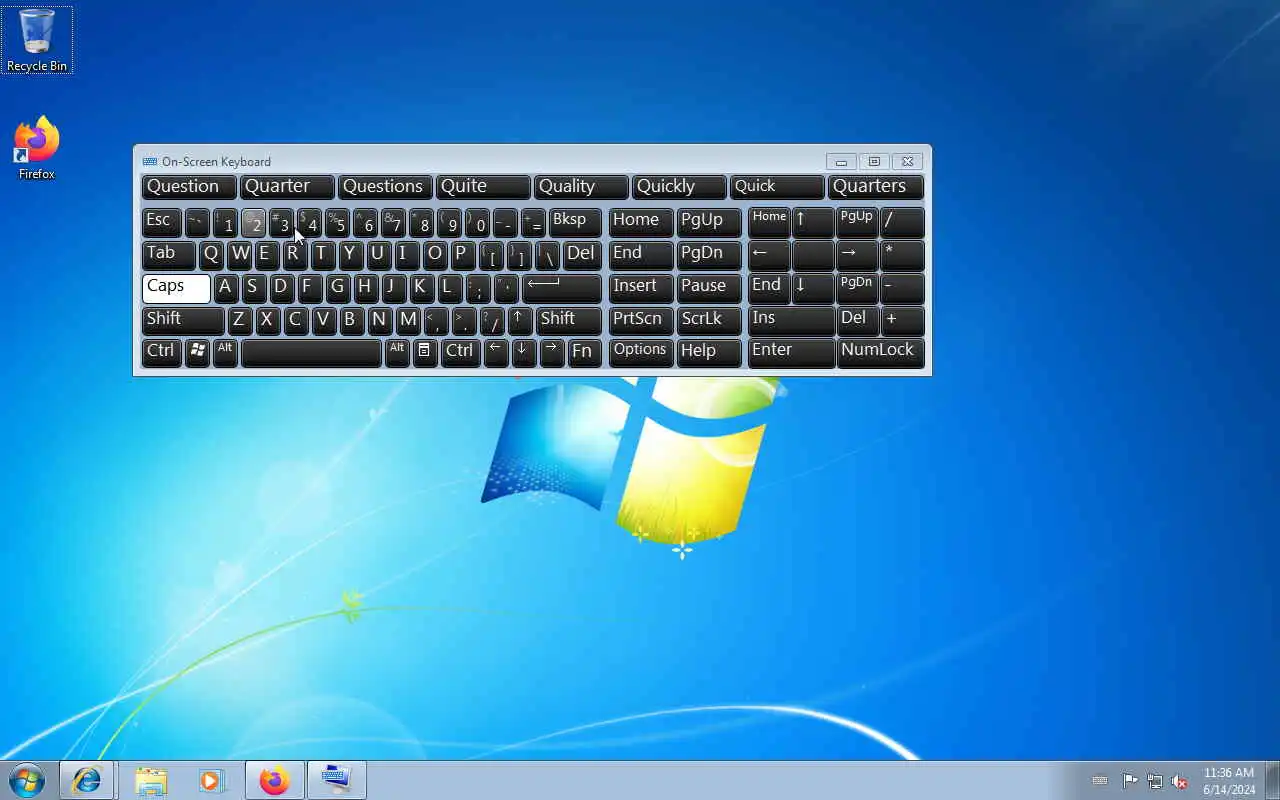The height and width of the screenshot is (800, 1280).
Task: Choose the prediction word Question
Action: click(189, 187)
